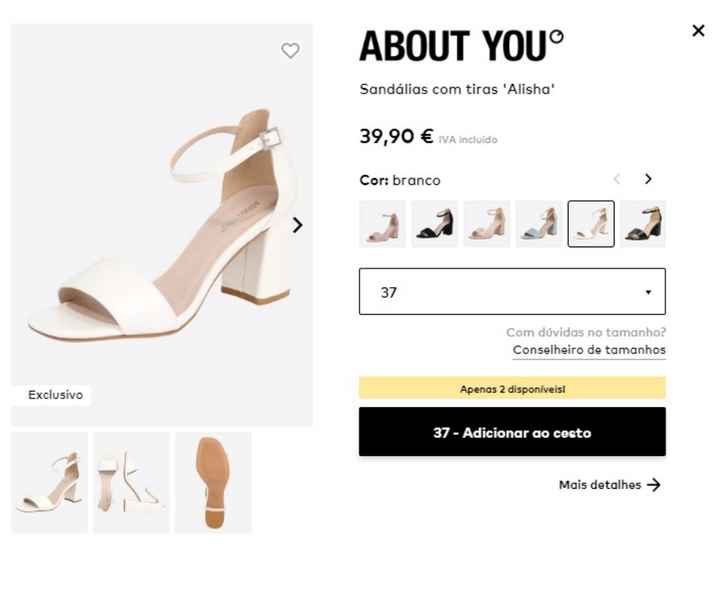View the sole bottom thumbnail image
Image resolution: width=720 pixels, height=590 pixels.
pos(213,482)
